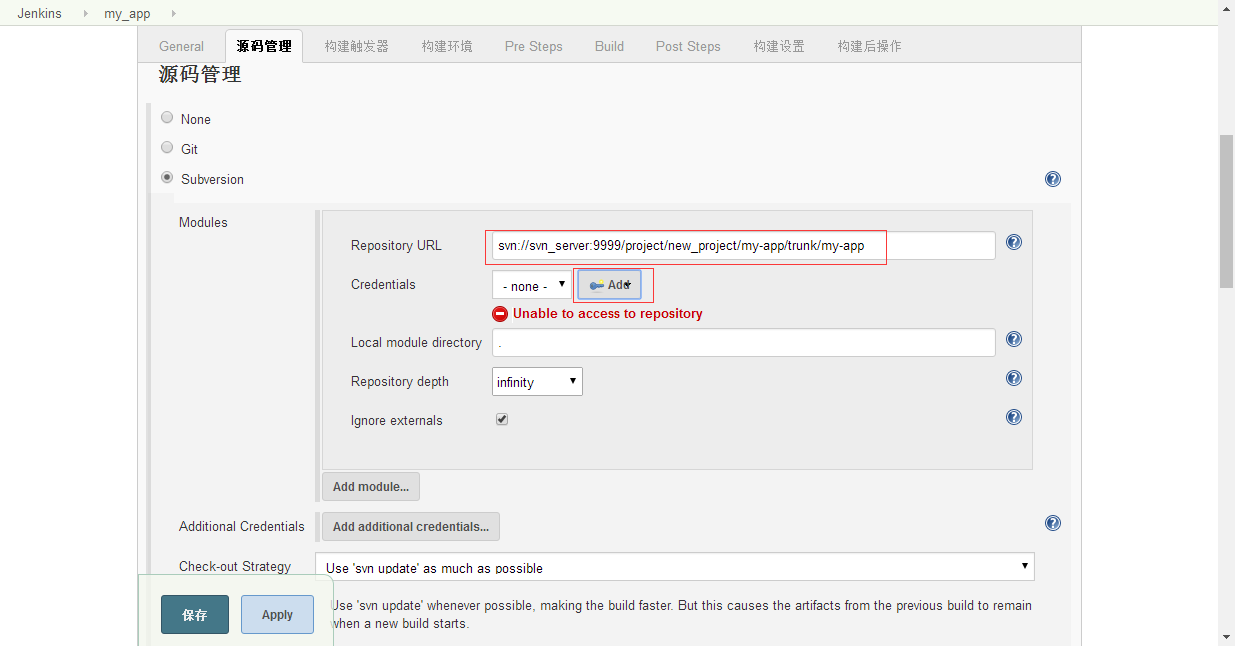Screen dimensions: 1235x646
Task: Open the Check-out Strategy dropdown
Action: click(675, 567)
